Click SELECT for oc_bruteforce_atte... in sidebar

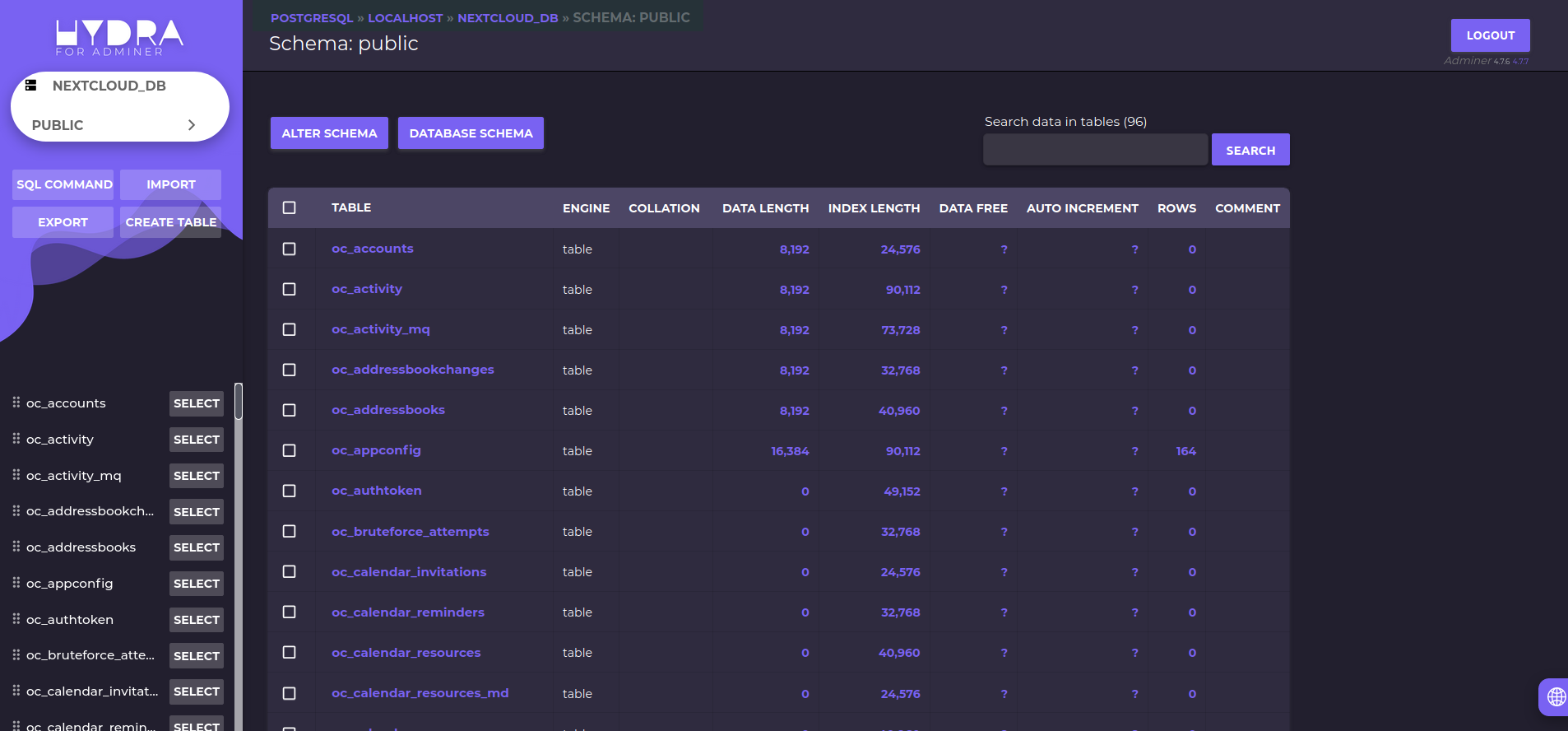(x=197, y=656)
